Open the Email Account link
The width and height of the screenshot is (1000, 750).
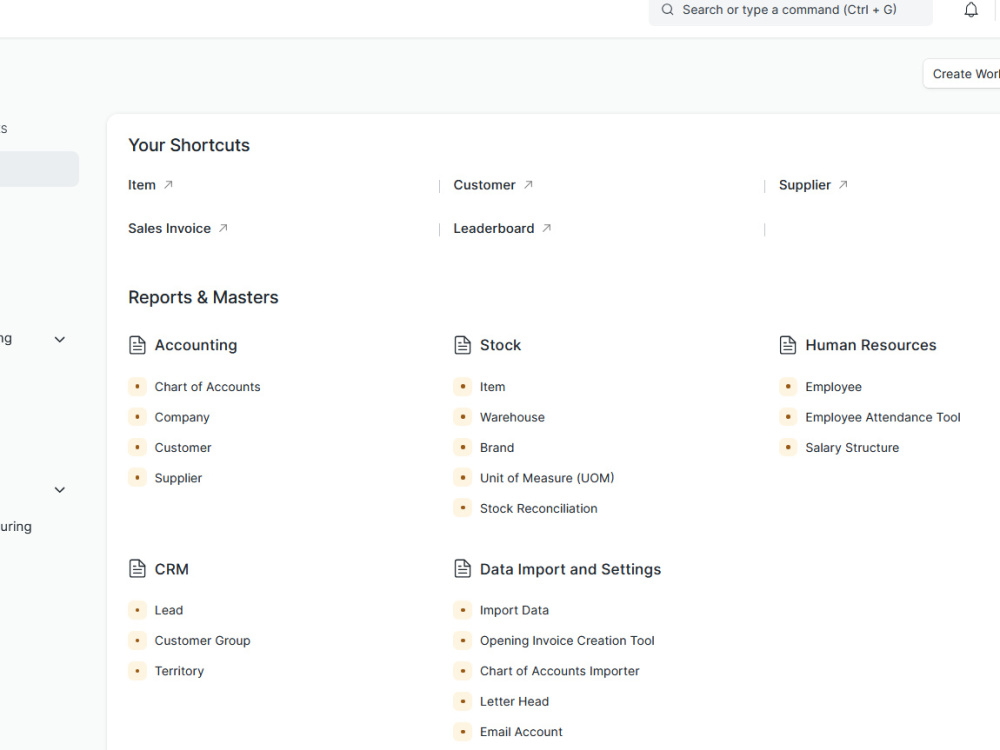tap(521, 732)
